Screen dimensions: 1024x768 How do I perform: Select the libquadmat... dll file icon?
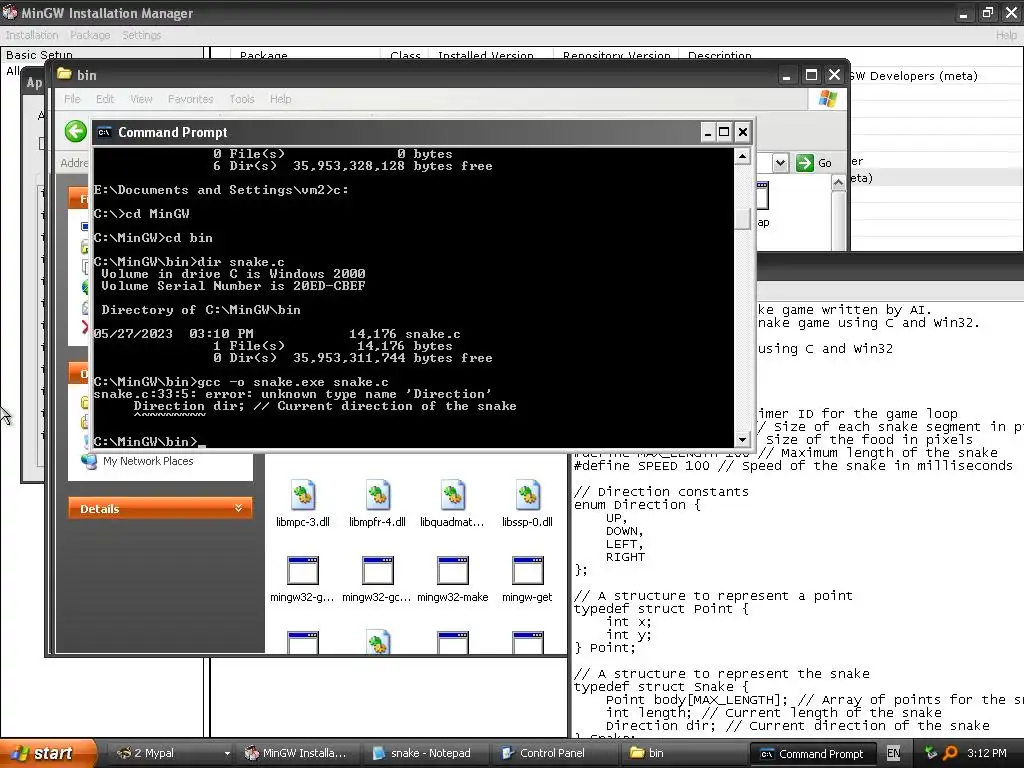(453, 496)
